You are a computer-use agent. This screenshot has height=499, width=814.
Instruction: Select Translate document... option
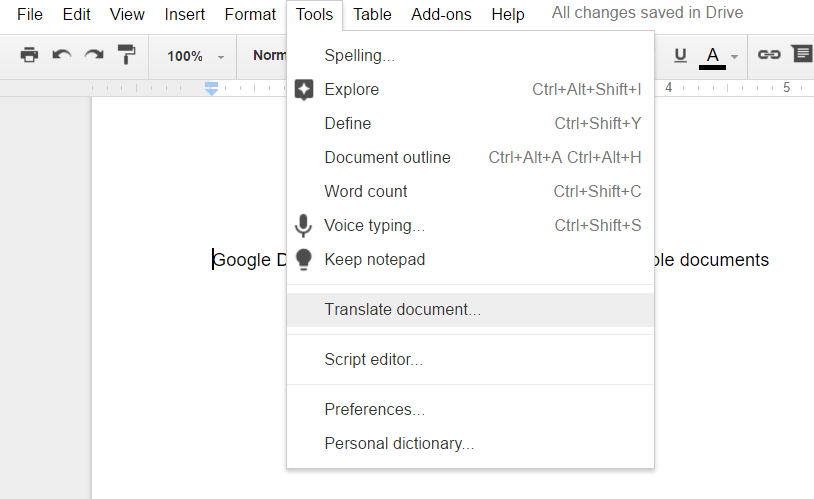point(470,309)
